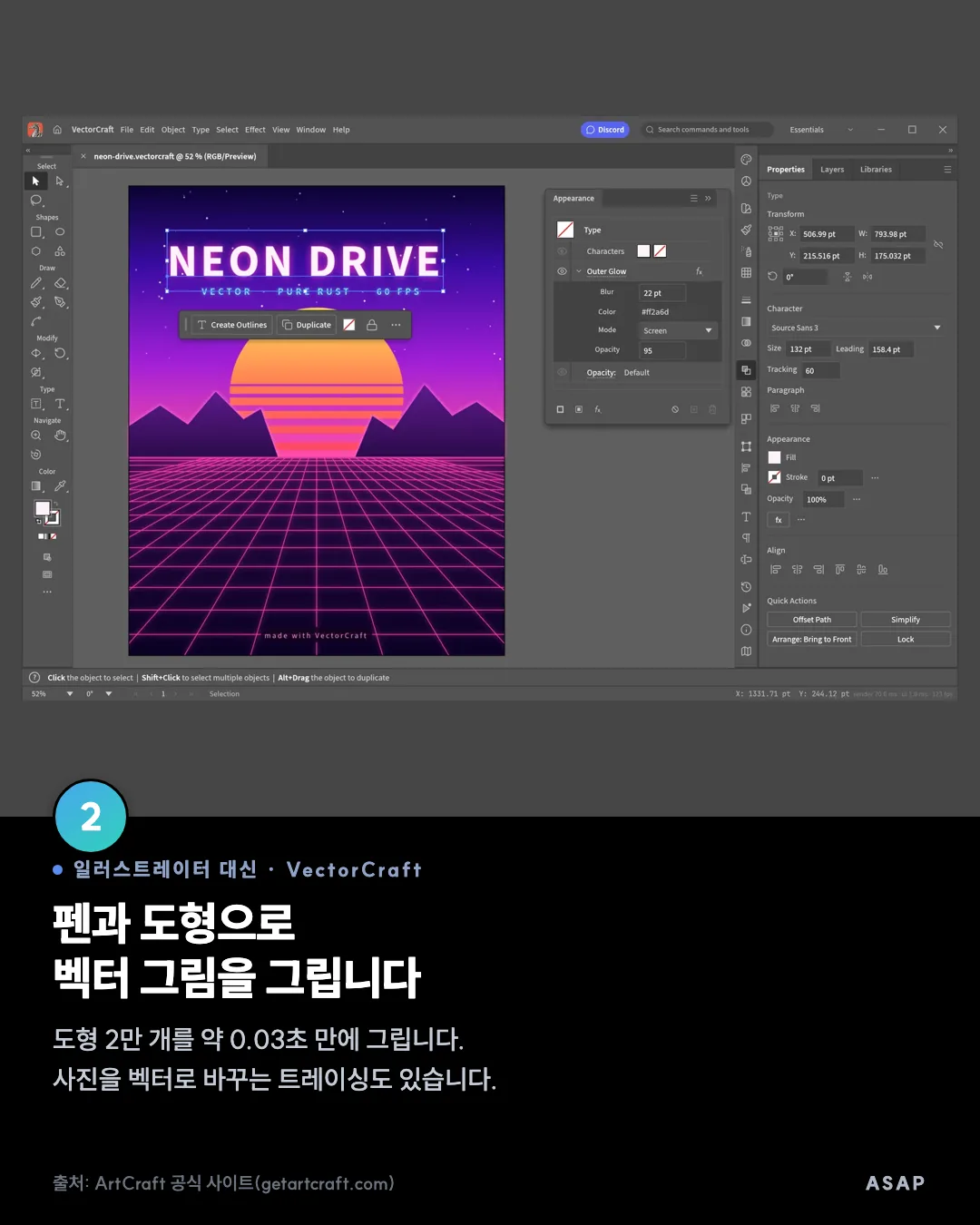Screen dimensions: 980x1225
Task: Open Properties panel options menu
Action: [947, 170]
